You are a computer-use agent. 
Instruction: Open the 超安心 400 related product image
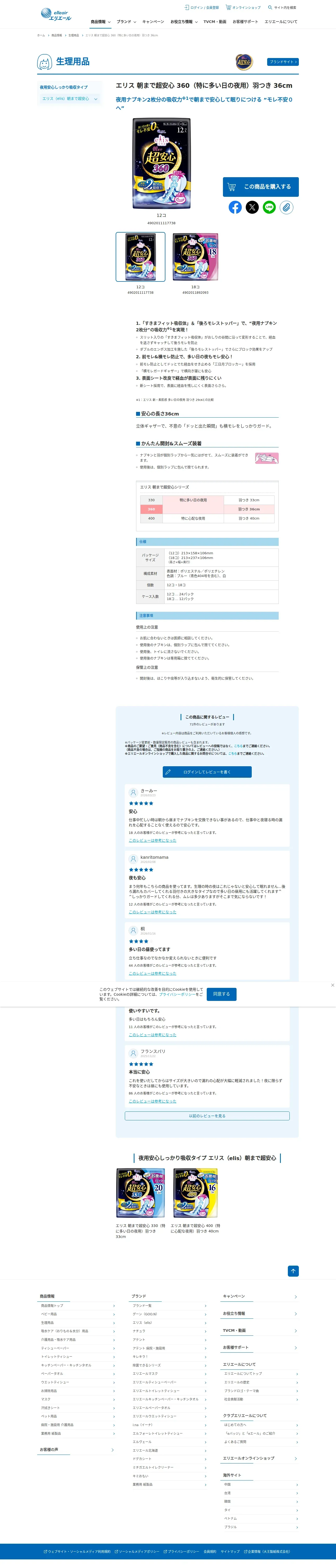click(x=195, y=1193)
